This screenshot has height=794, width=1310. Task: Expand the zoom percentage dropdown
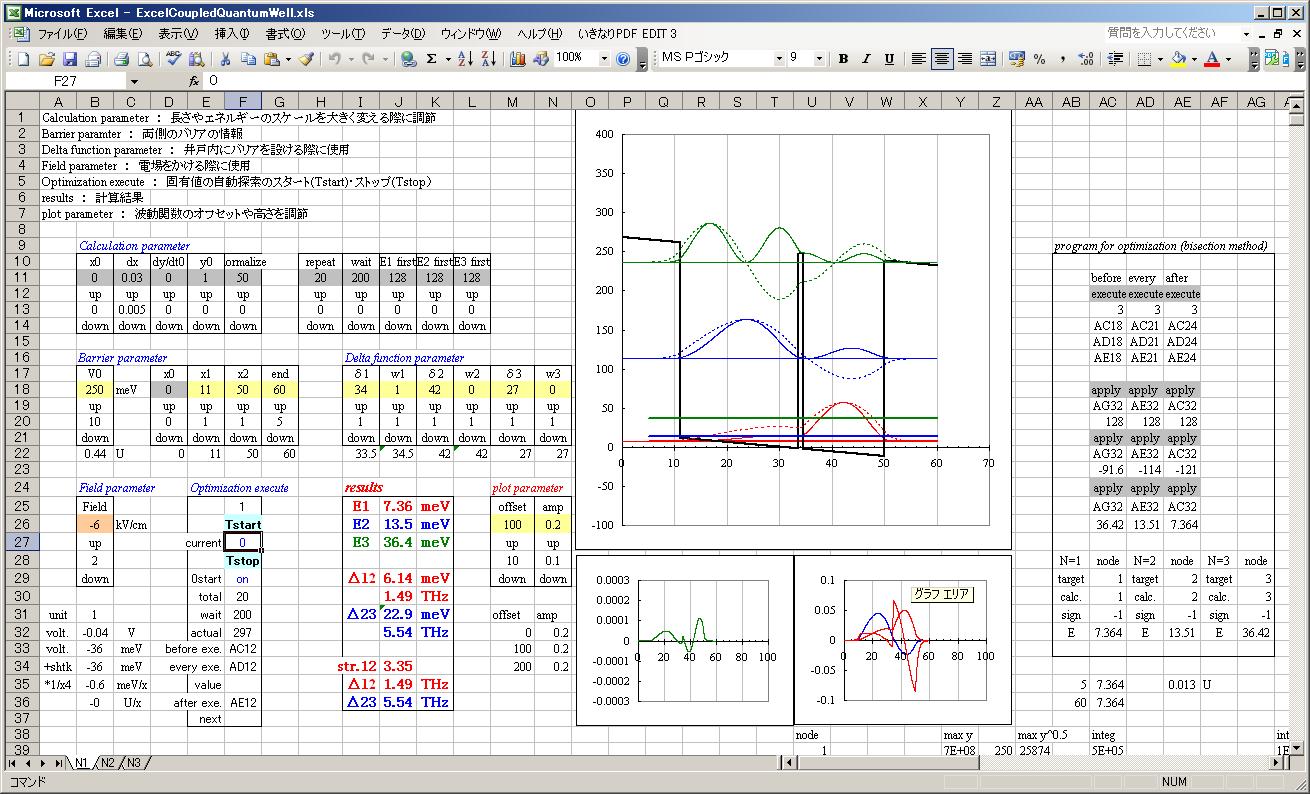pos(604,59)
